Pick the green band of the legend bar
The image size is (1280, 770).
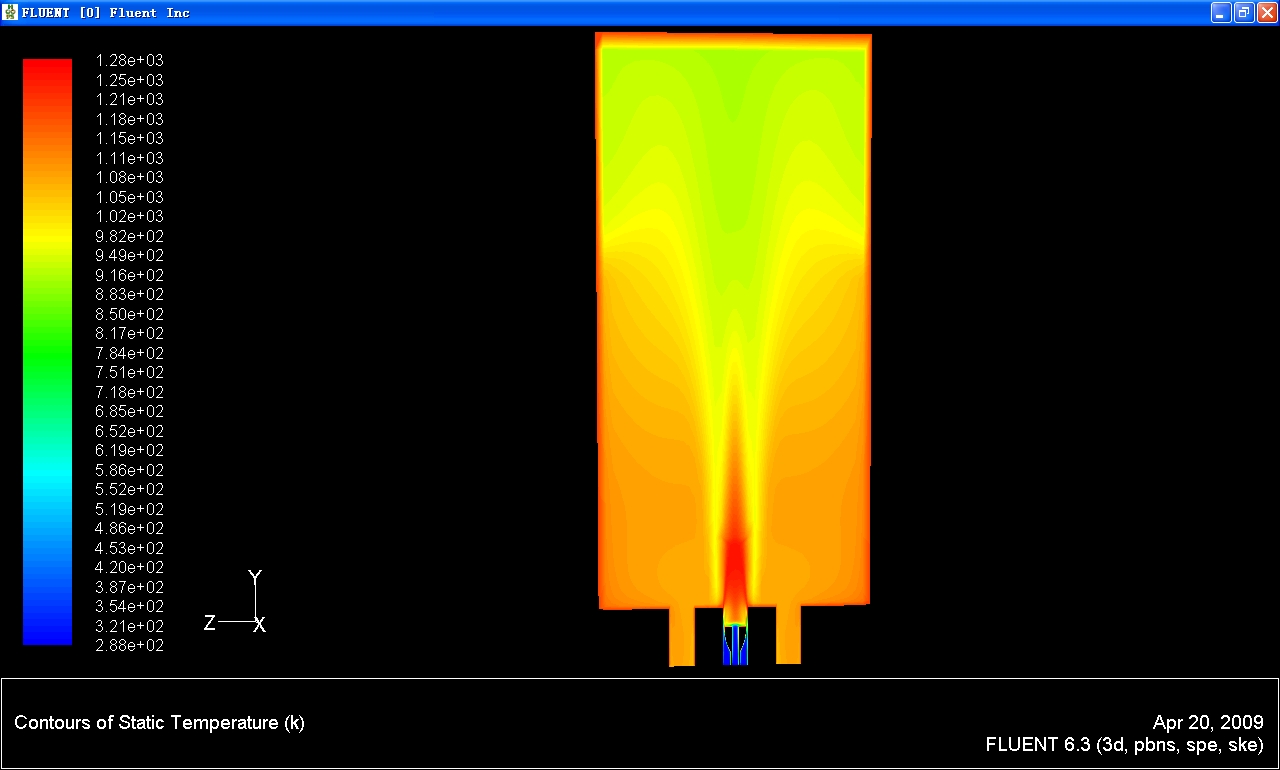click(47, 340)
